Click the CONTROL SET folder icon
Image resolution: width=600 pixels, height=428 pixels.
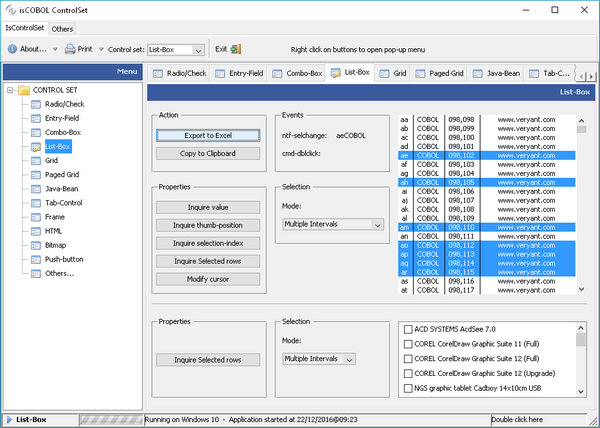point(23,90)
